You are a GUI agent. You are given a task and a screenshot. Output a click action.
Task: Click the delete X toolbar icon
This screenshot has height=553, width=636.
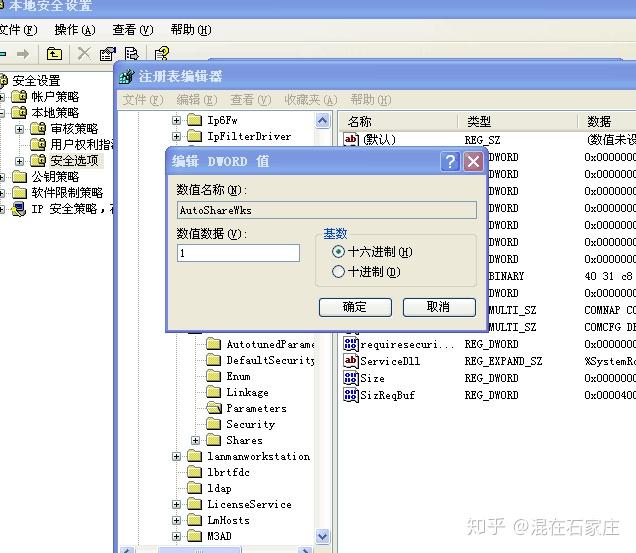[x=84, y=54]
